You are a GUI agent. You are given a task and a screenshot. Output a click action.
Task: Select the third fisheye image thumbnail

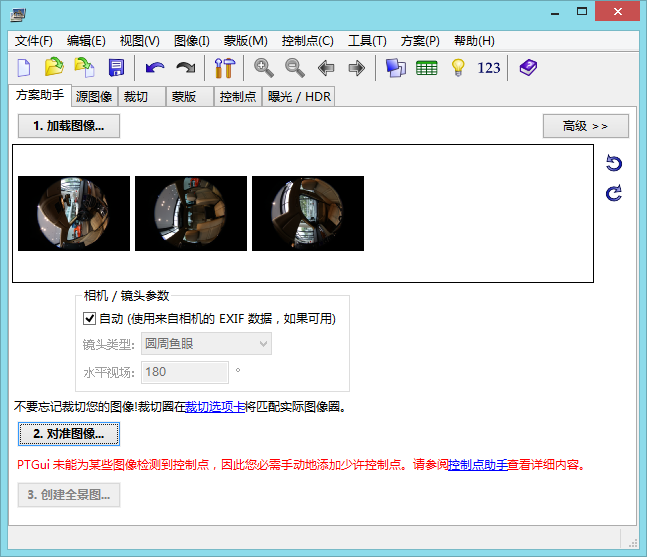click(x=308, y=213)
